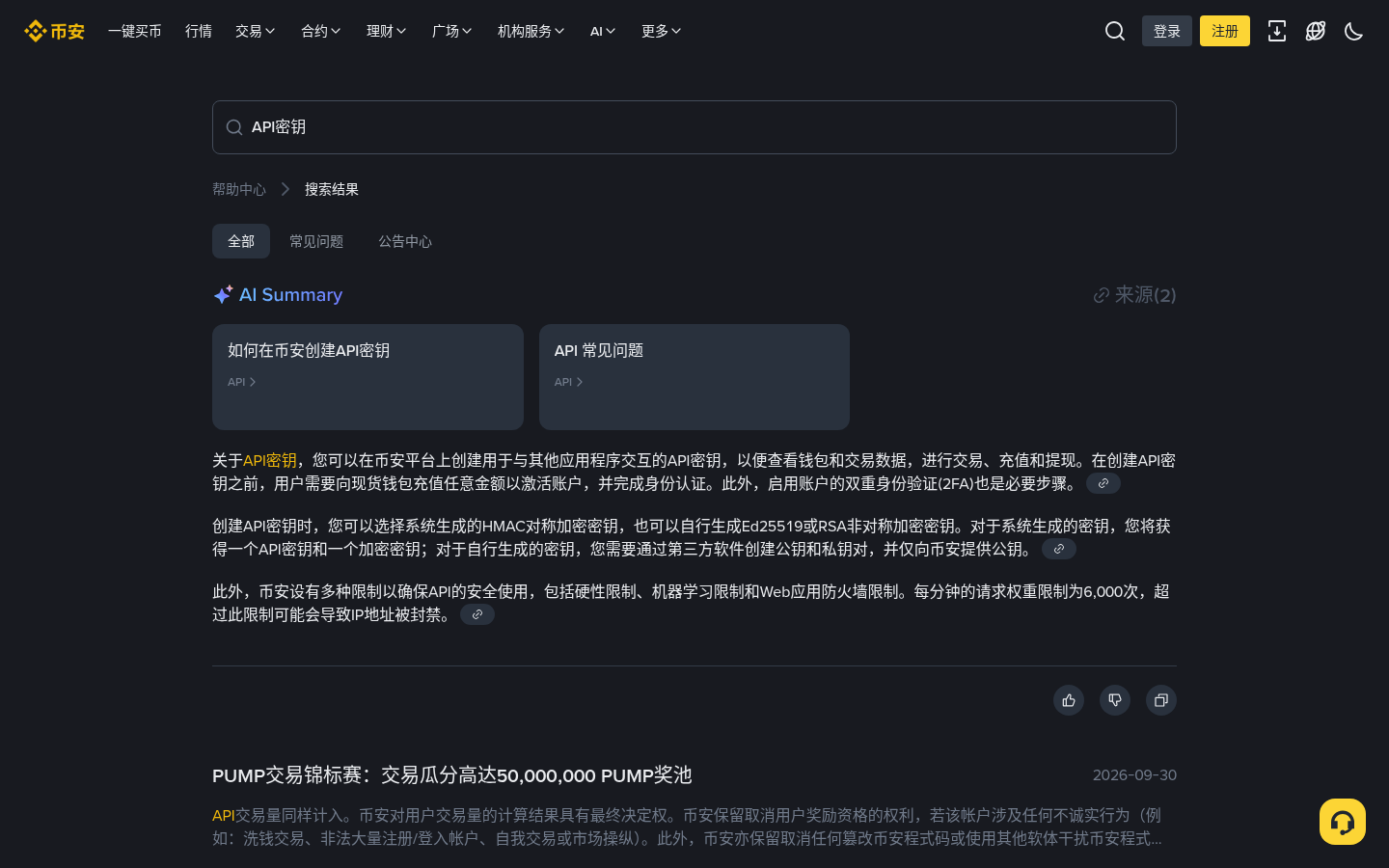
Task: Expand the 更多 dropdown menu
Action: click(x=662, y=31)
